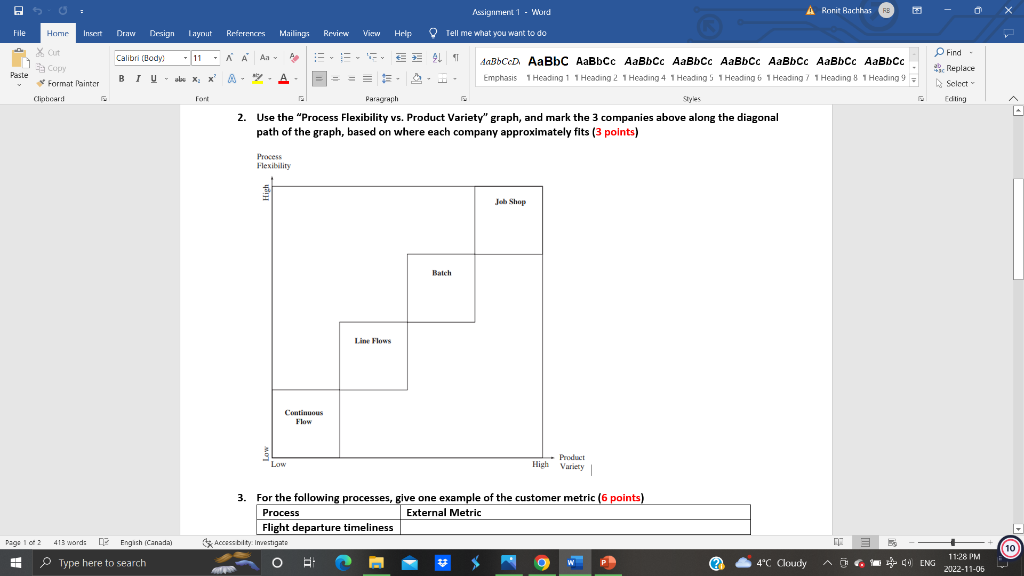Open PowerPoint from taskbar
1024x576 pixels.
607,563
